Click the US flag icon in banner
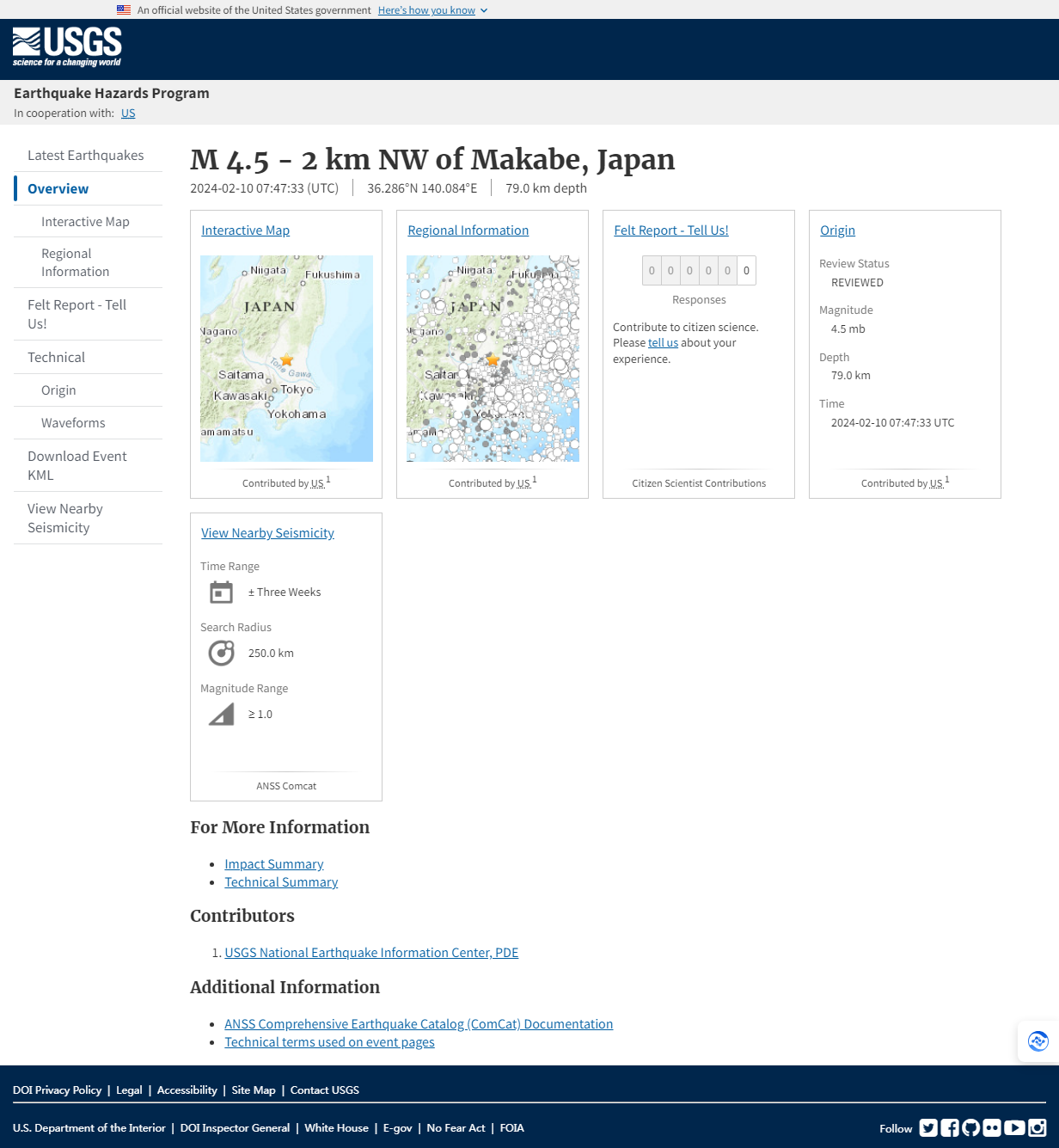 124,10
